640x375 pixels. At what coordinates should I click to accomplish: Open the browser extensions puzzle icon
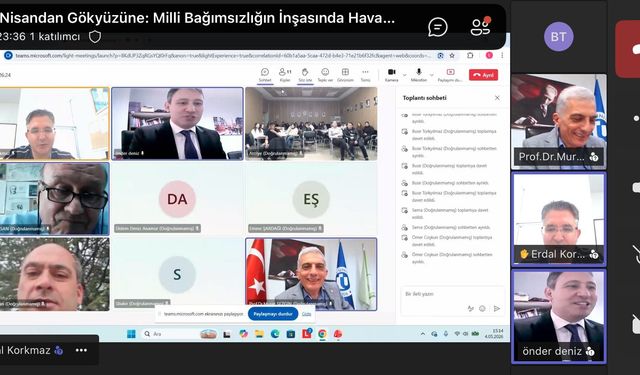pos(470,55)
